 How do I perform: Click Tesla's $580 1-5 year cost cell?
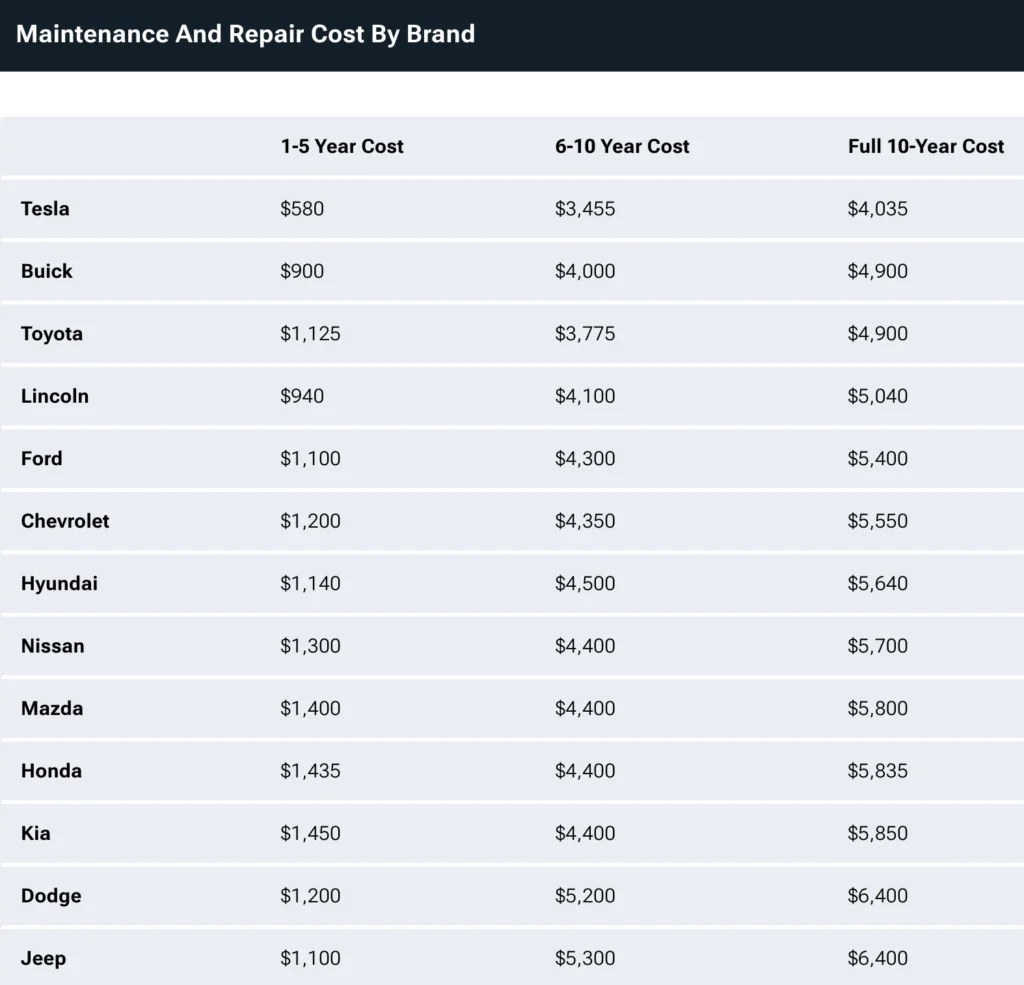coord(302,209)
